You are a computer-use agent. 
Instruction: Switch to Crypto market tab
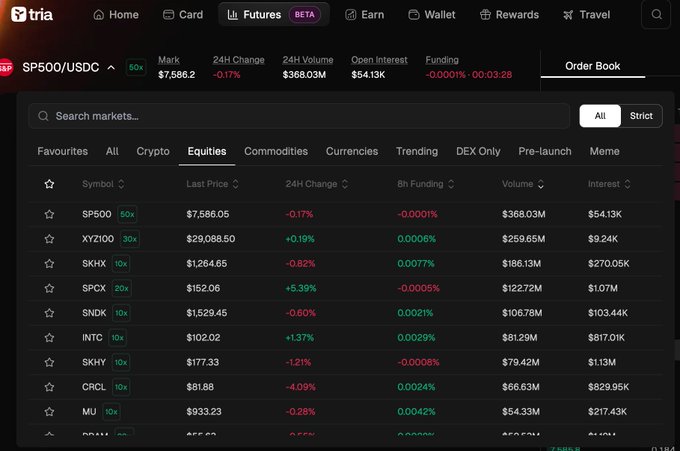tap(153, 151)
